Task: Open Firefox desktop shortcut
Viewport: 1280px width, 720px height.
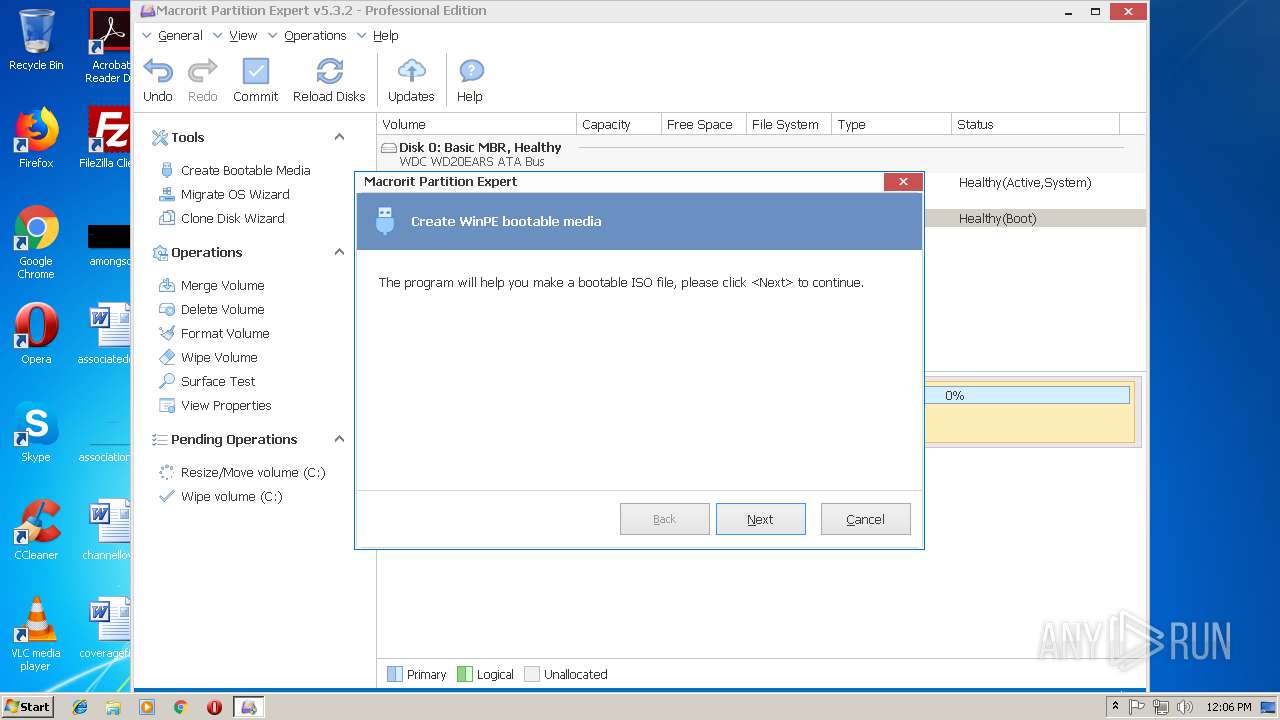Action: click(x=36, y=138)
